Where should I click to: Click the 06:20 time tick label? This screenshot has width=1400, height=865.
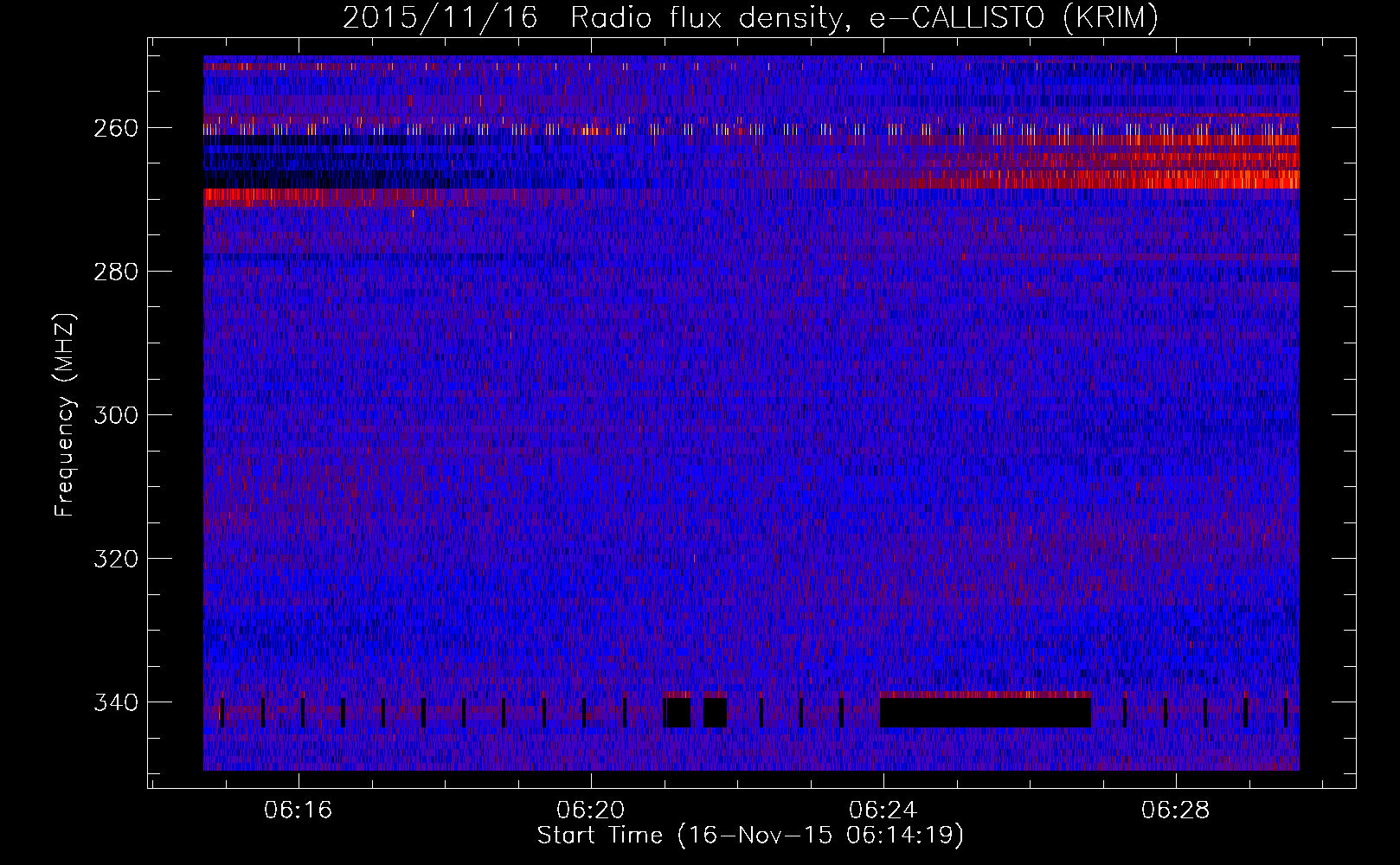[591, 811]
